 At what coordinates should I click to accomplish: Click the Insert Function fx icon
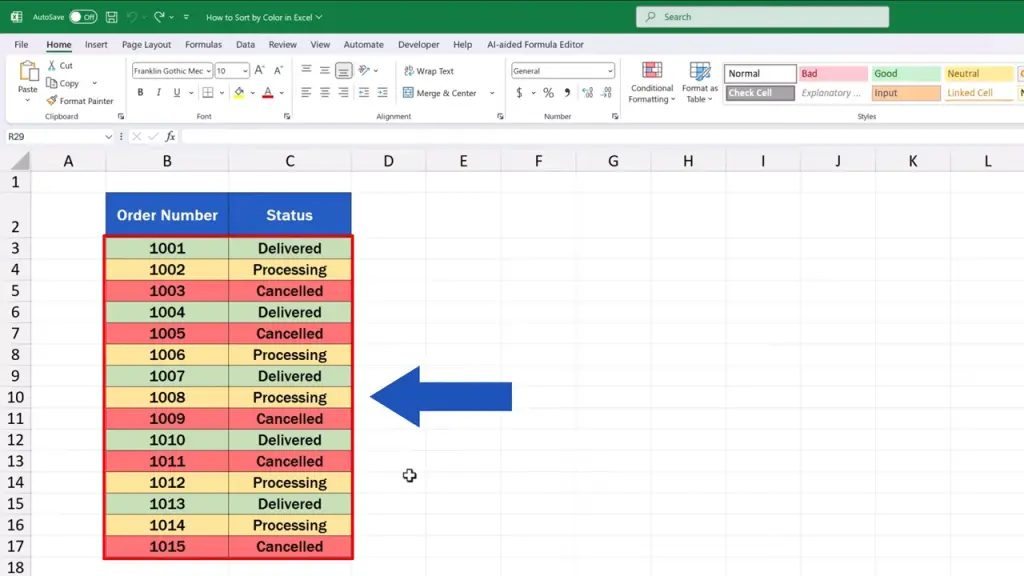click(170, 137)
